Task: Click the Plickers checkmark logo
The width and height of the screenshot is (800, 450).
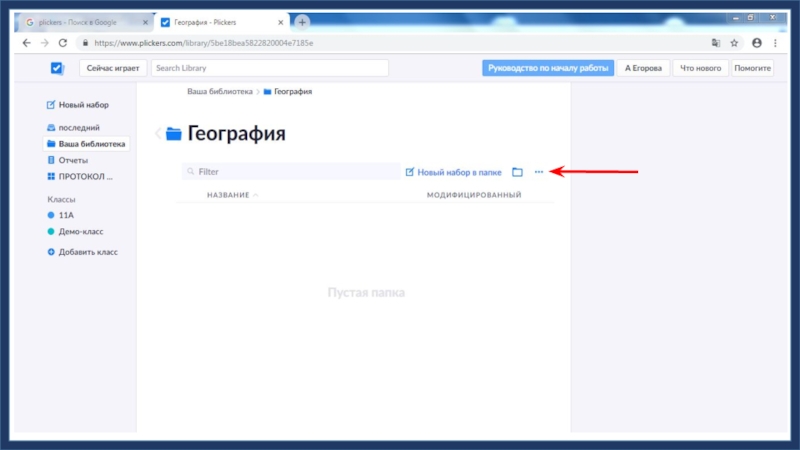Action: tap(57, 68)
